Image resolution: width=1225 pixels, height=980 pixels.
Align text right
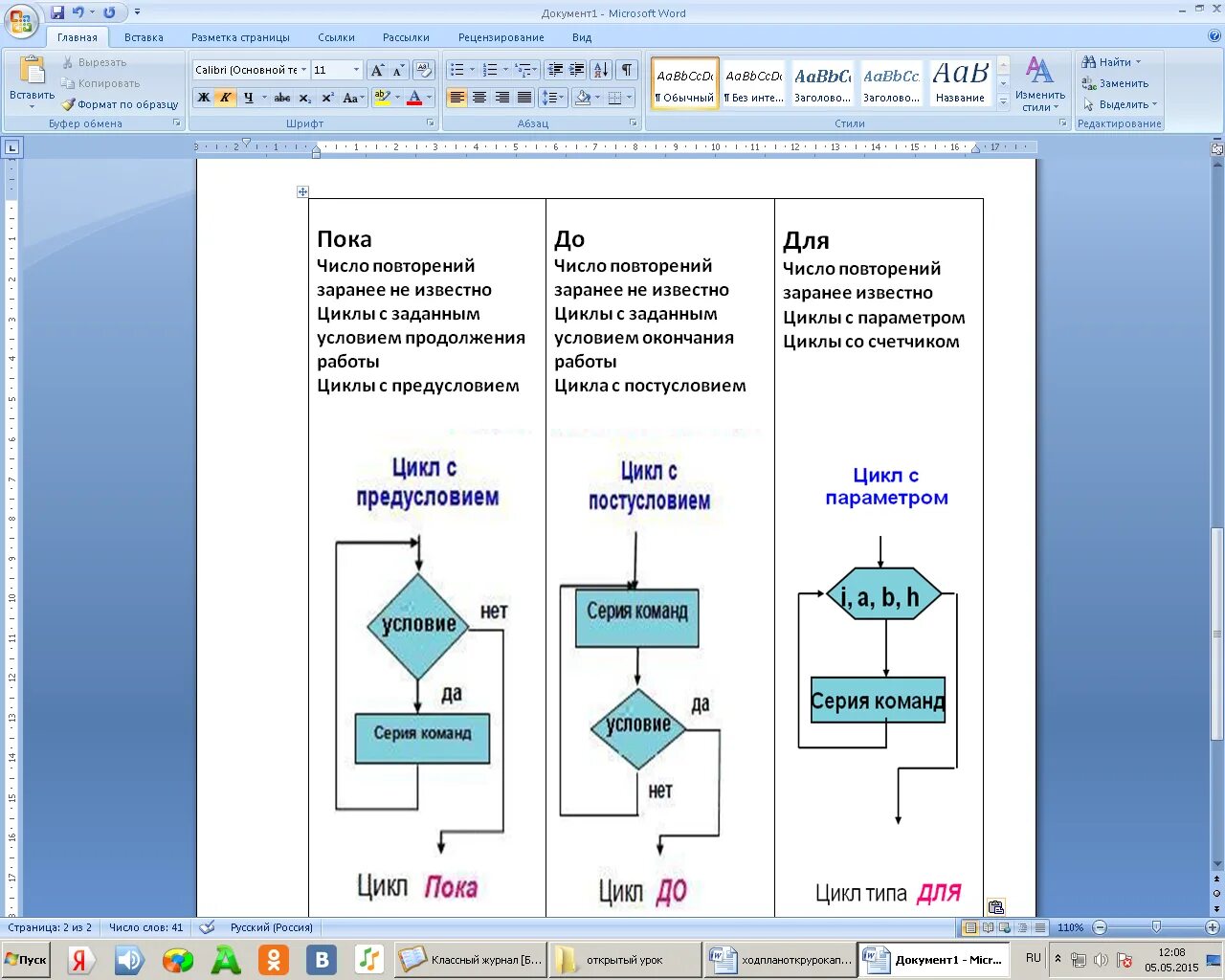pyautogui.click(x=501, y=98)
